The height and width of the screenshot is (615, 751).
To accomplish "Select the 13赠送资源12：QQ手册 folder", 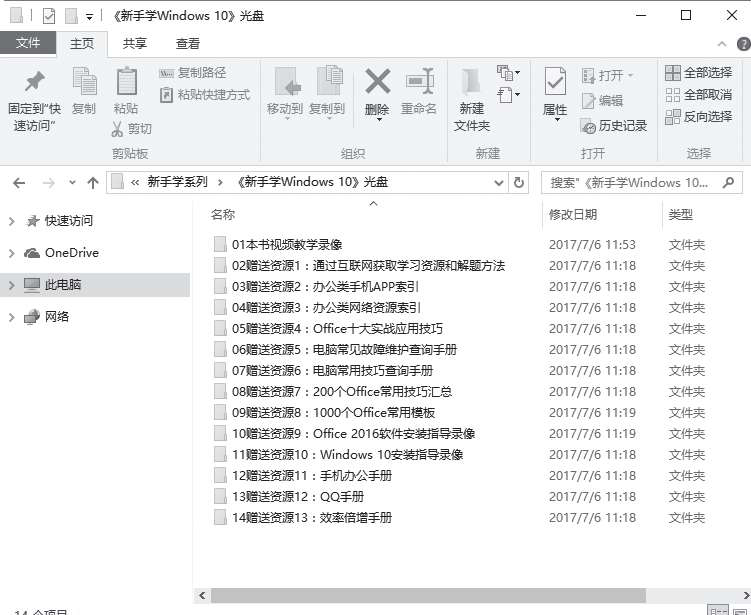I will [298, 496].
